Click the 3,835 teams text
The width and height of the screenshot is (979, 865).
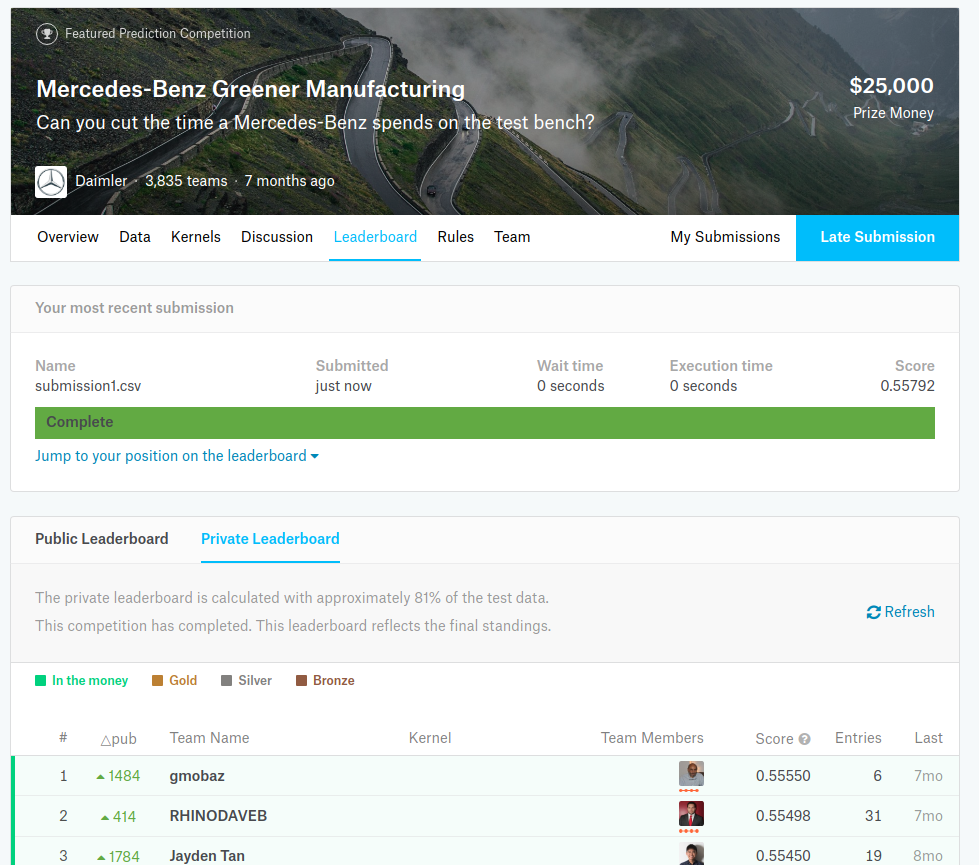[186, 181]
